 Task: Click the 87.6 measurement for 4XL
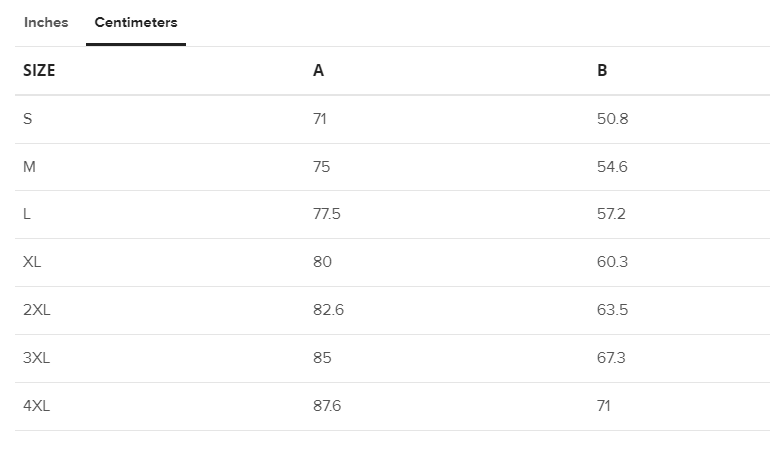[327, 406]
